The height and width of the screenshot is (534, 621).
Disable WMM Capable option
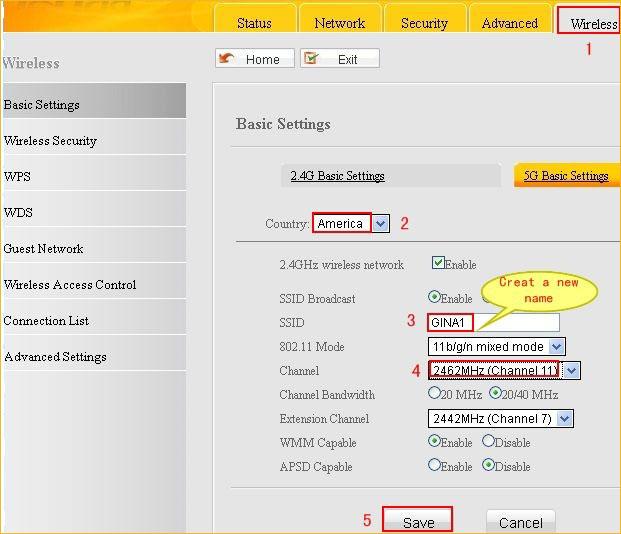488,441
